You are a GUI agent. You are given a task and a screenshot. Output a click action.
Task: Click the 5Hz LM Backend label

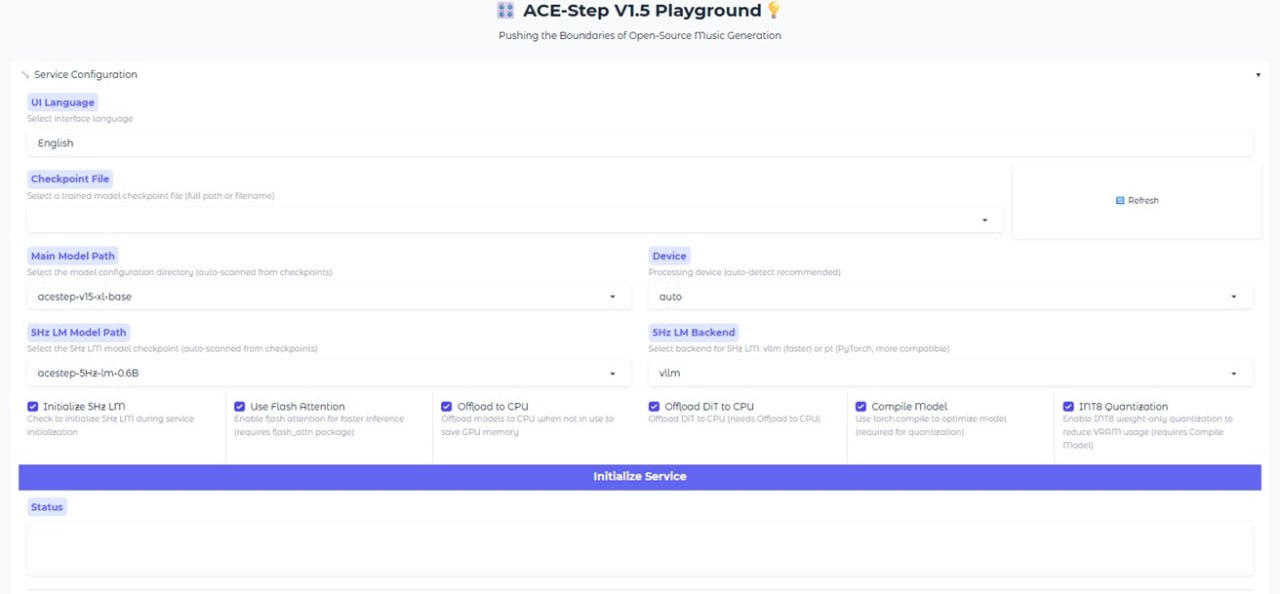[693, 332]
